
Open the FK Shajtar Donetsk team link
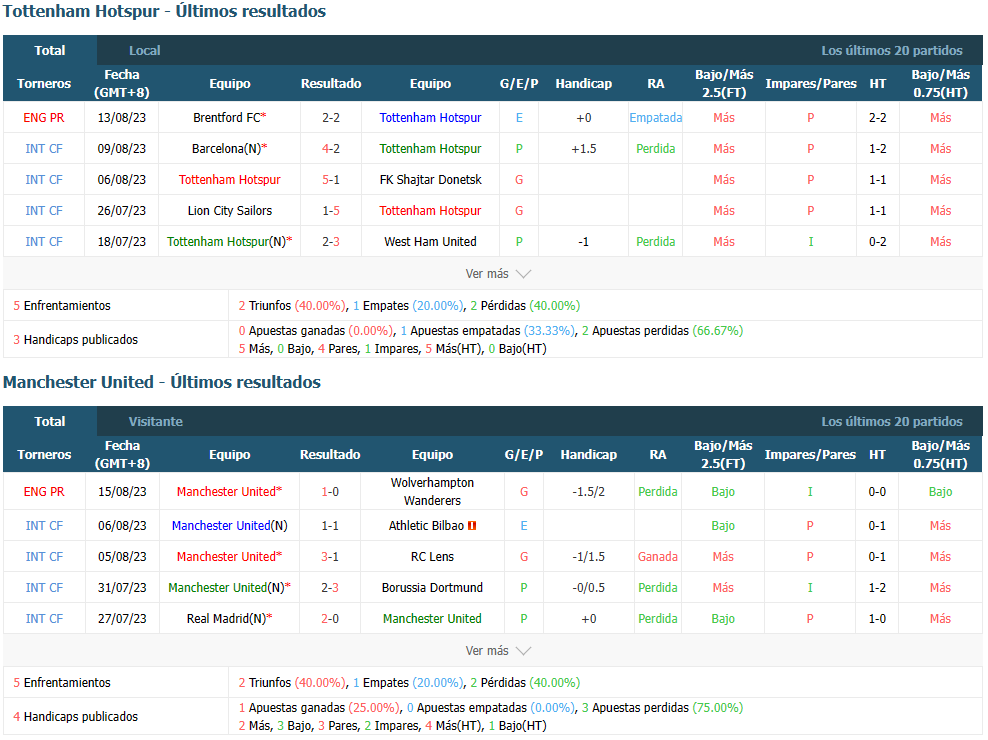430,180
